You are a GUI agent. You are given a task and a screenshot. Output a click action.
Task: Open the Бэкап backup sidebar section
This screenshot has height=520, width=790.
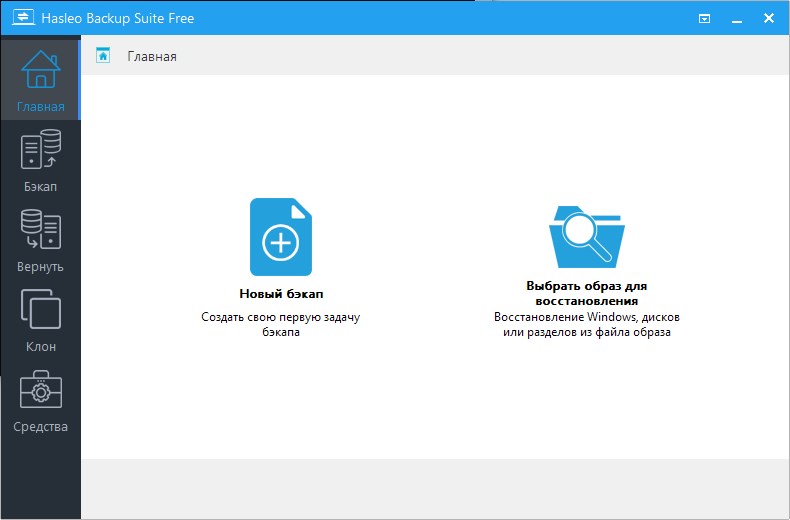(40, 160)
